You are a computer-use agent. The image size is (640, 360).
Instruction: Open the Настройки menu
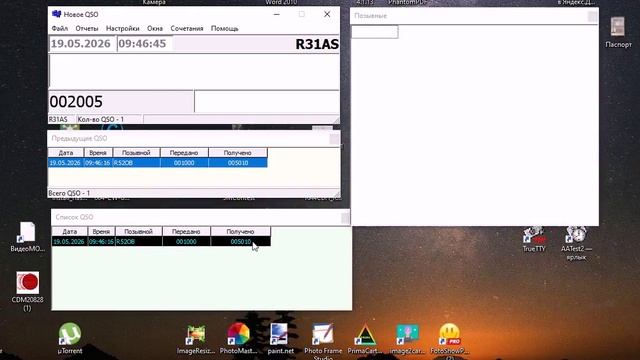coord(122,29)
